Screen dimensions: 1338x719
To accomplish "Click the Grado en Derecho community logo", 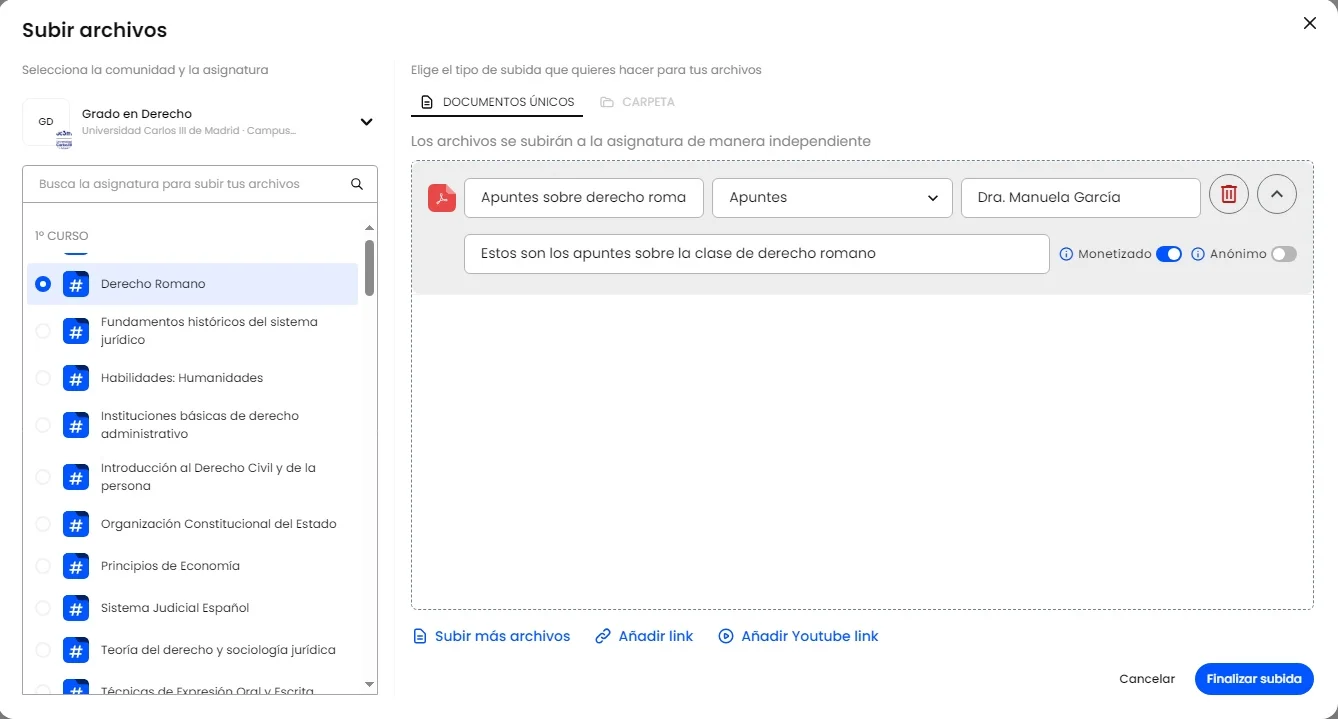I will pyautogui.click(x=46, y=122).
